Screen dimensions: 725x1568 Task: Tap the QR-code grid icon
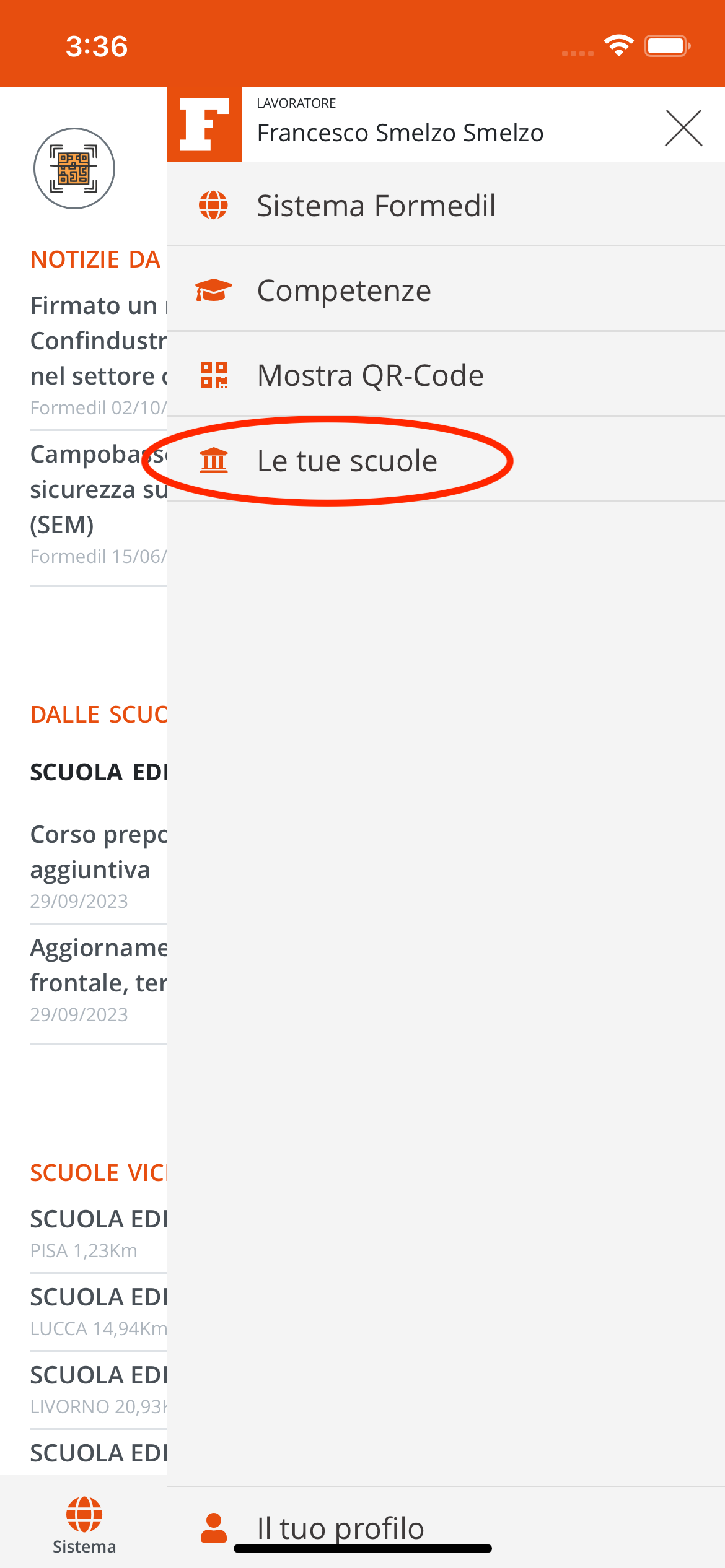pos(213,375)
